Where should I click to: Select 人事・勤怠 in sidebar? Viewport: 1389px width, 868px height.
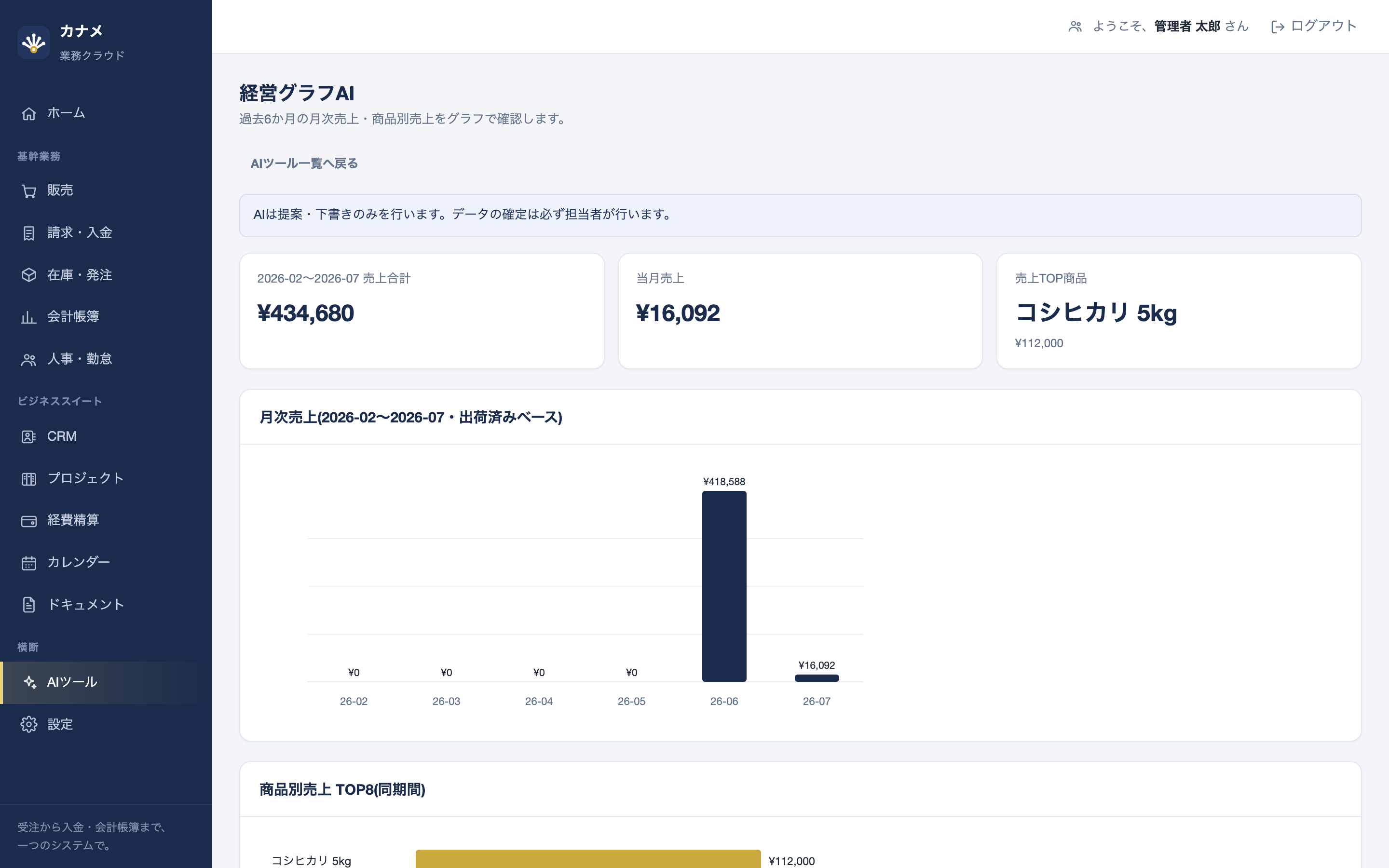106,359
